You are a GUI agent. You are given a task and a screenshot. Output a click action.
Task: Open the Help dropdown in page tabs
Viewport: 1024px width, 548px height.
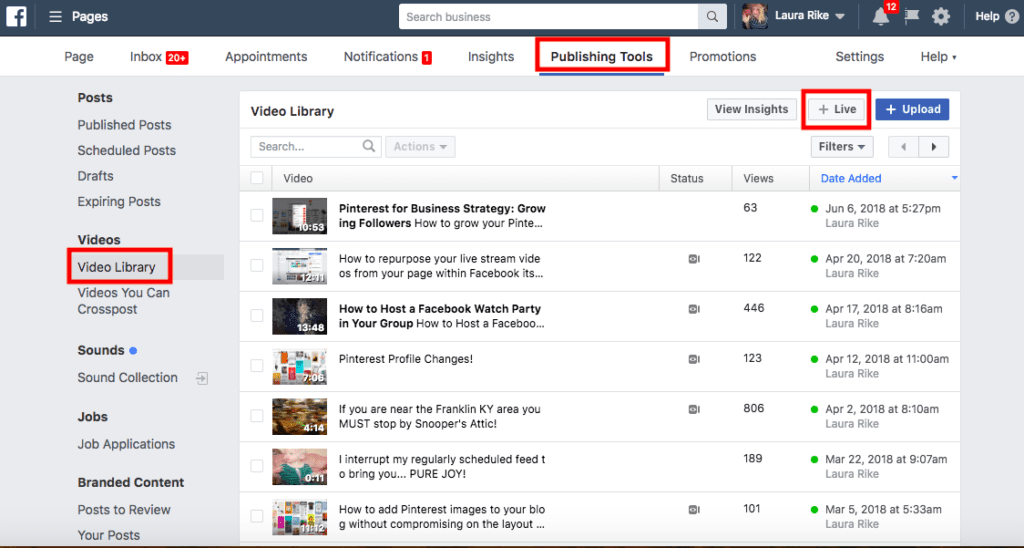pos(938,57)
